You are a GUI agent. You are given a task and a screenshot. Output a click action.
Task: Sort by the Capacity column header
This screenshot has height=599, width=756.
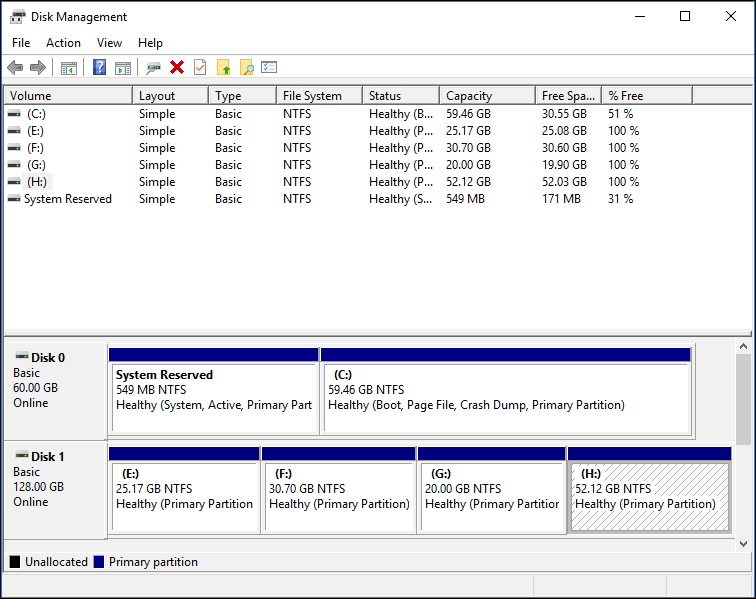pos(487,95)
